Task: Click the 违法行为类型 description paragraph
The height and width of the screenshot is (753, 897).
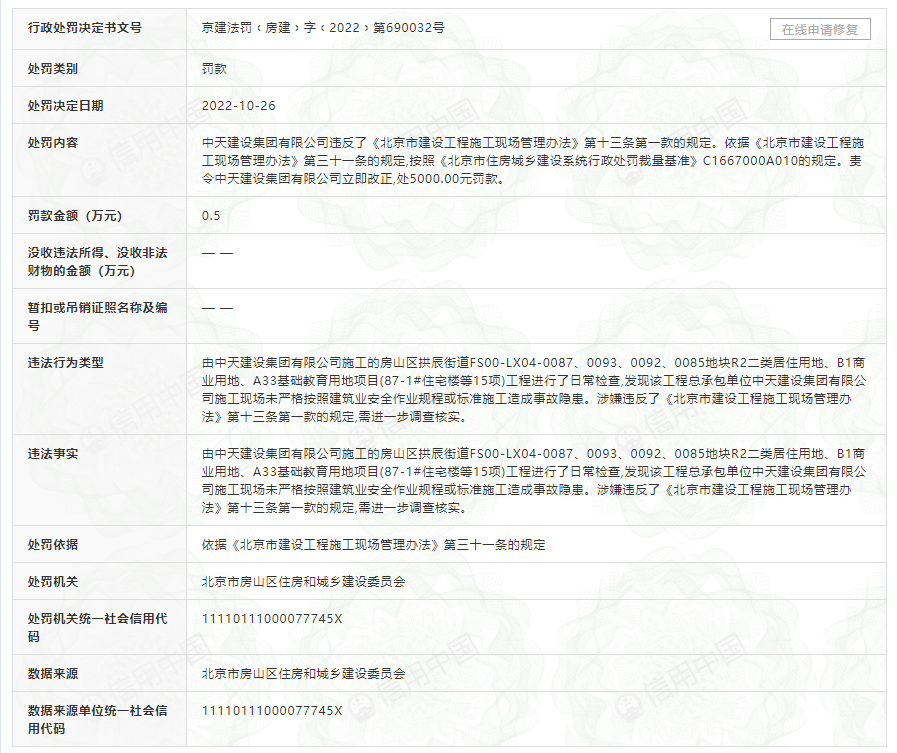Action: (x=534, y=389)
